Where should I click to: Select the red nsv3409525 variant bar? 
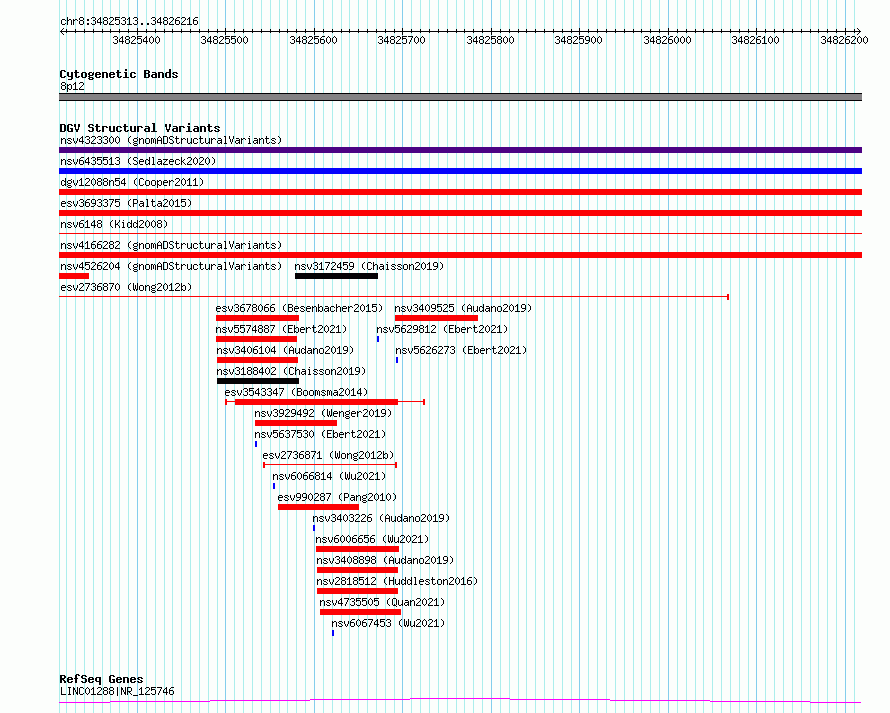click(x=436, y=318)
